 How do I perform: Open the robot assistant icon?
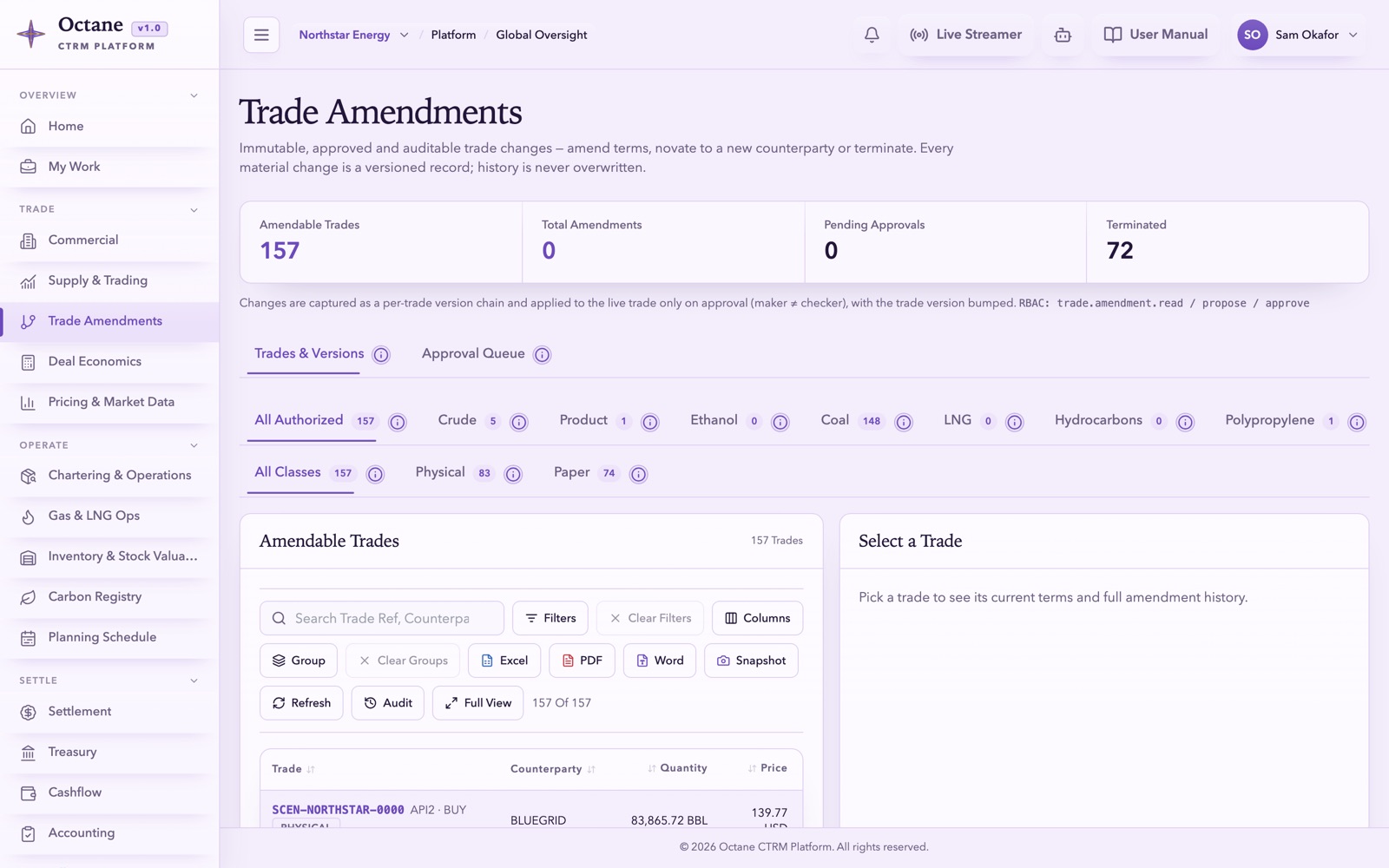(1063, 35)
